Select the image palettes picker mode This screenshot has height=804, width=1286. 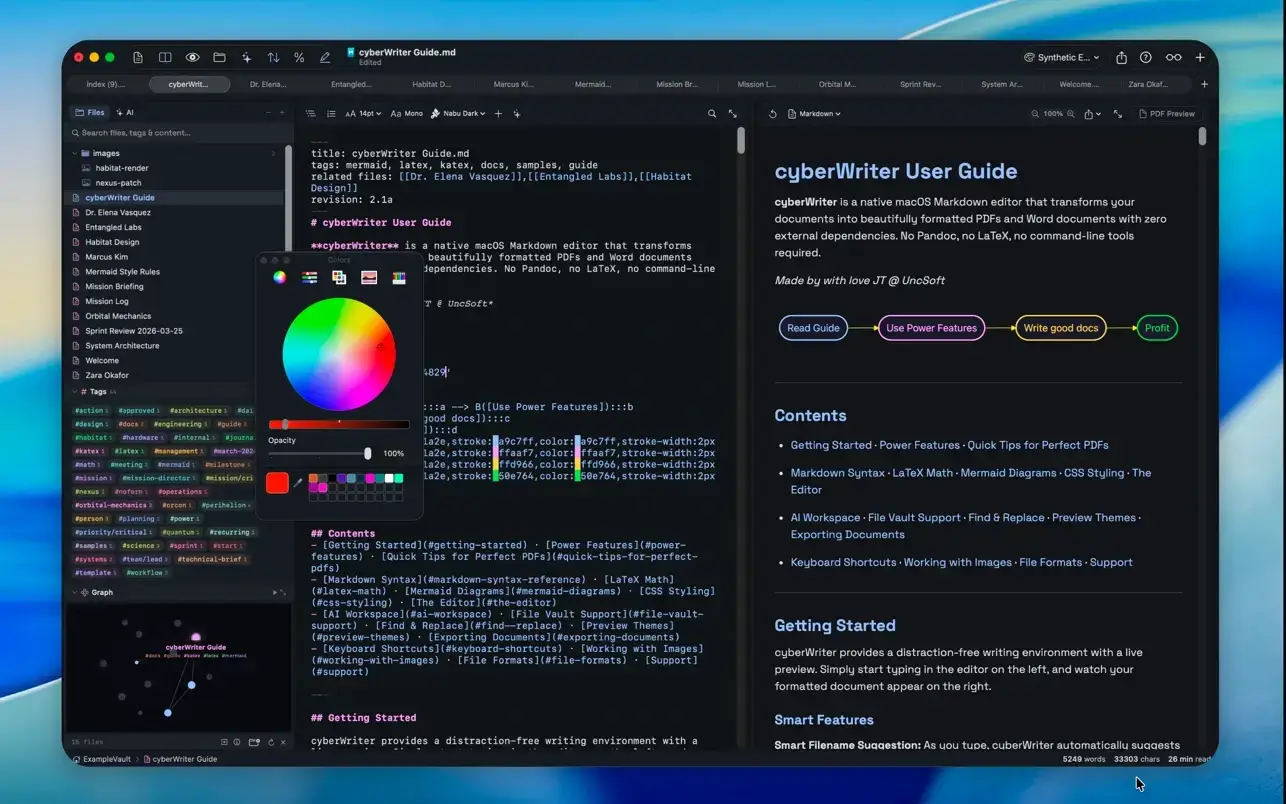point(369,278)
